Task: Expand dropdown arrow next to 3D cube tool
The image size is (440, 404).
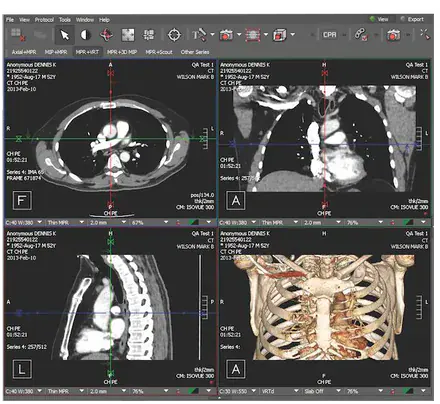Action: pos(292,34)
